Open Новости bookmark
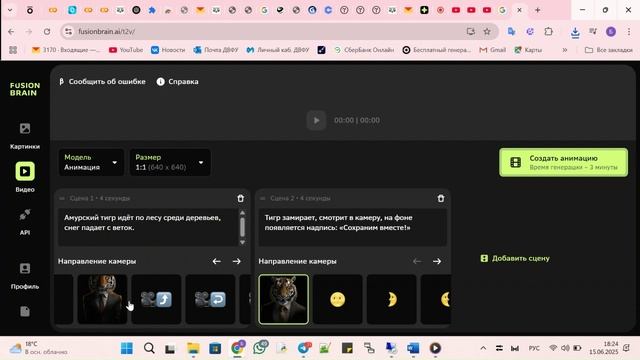640x360 pixels. tap(168, 50)
